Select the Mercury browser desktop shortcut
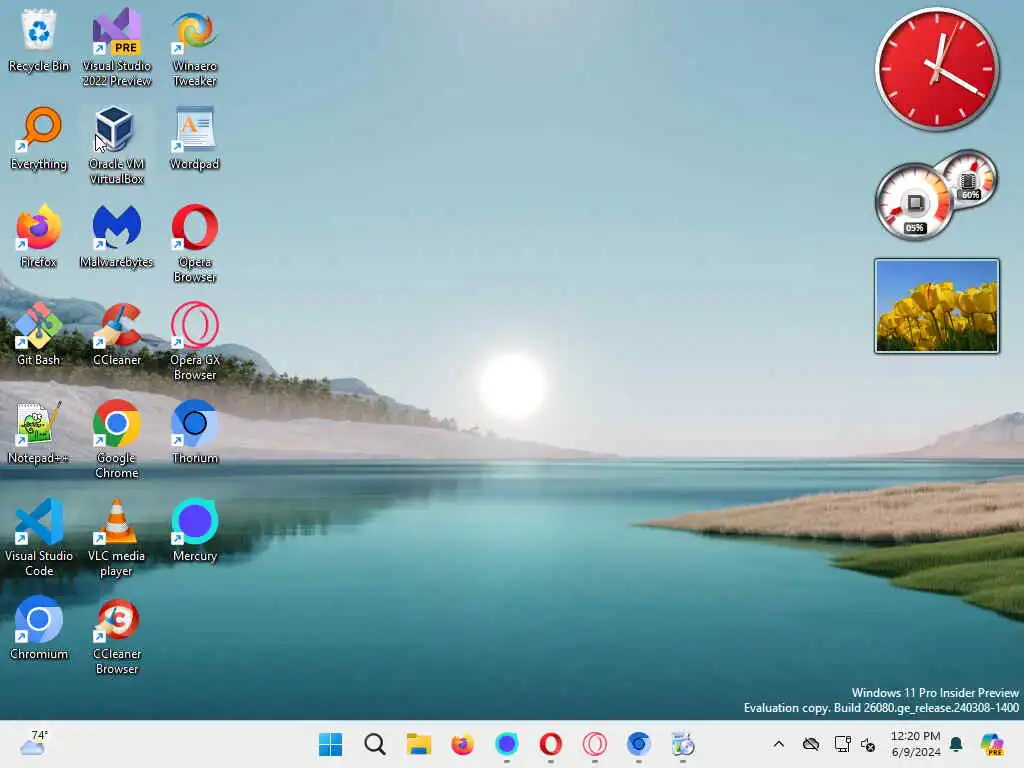The image size is (1024, 768). click(195, 530)
